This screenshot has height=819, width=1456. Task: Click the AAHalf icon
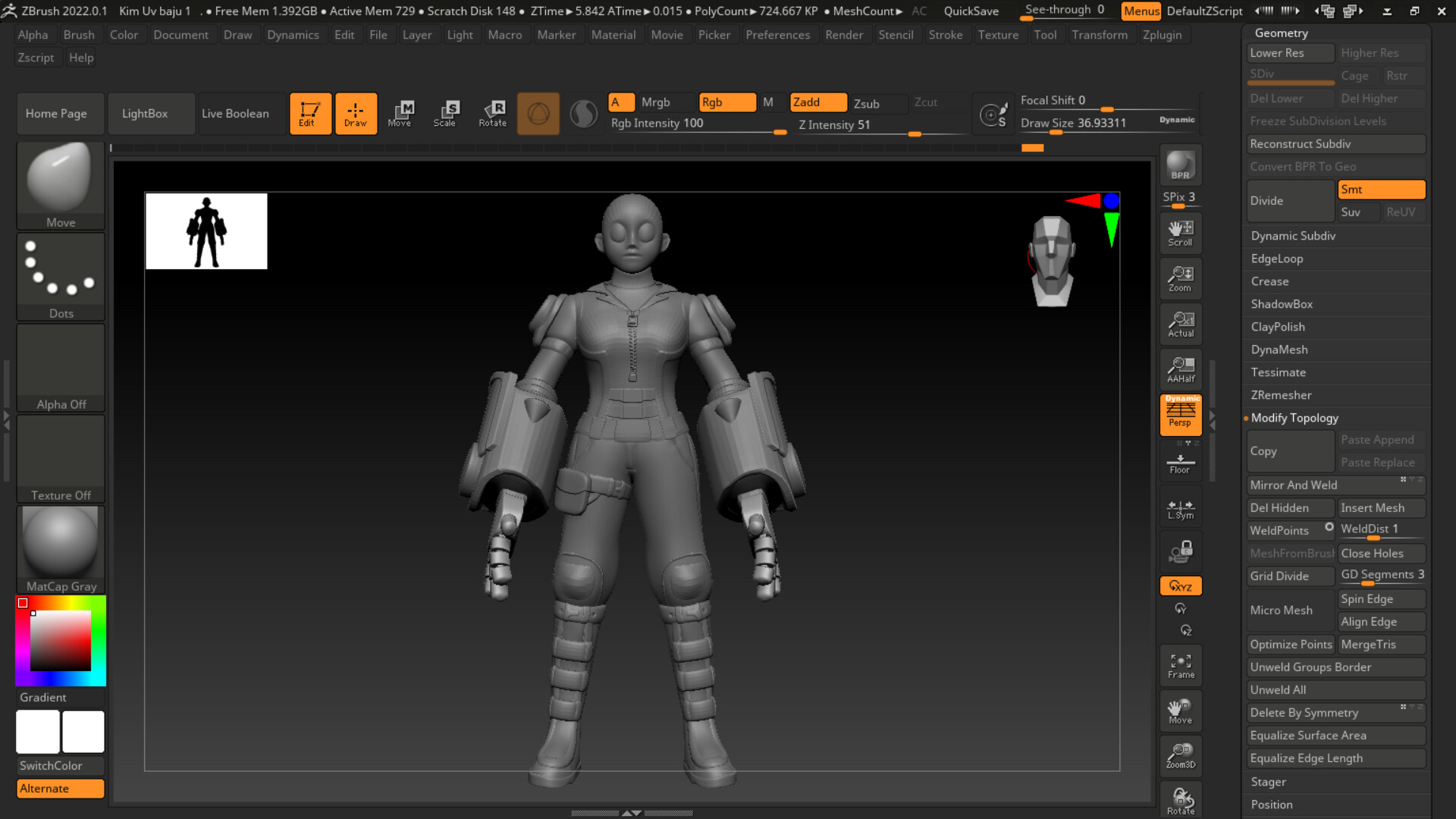click(x=1181, y=370)
